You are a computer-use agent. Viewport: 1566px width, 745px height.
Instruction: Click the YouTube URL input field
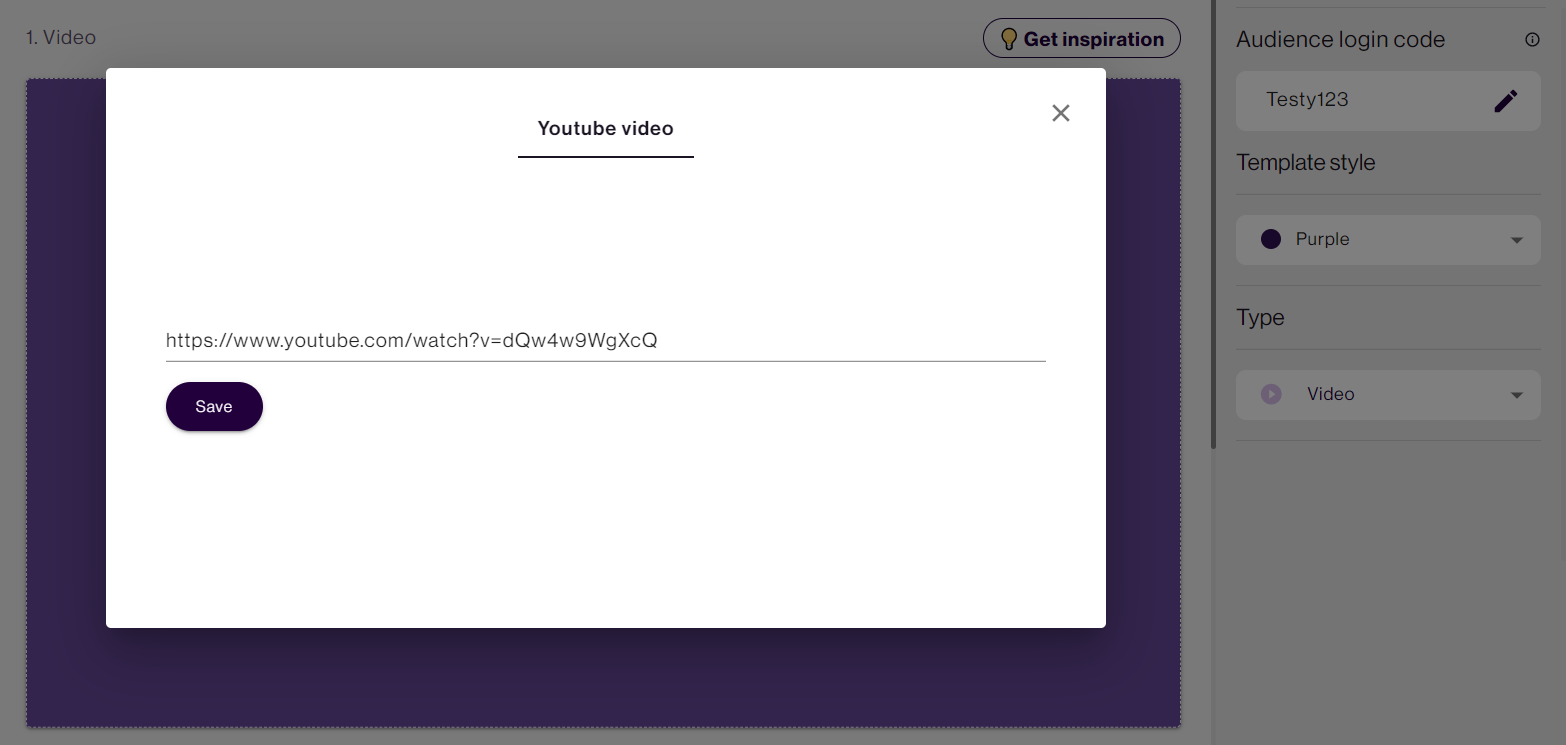pyautogui.click(x=605, y=341)
